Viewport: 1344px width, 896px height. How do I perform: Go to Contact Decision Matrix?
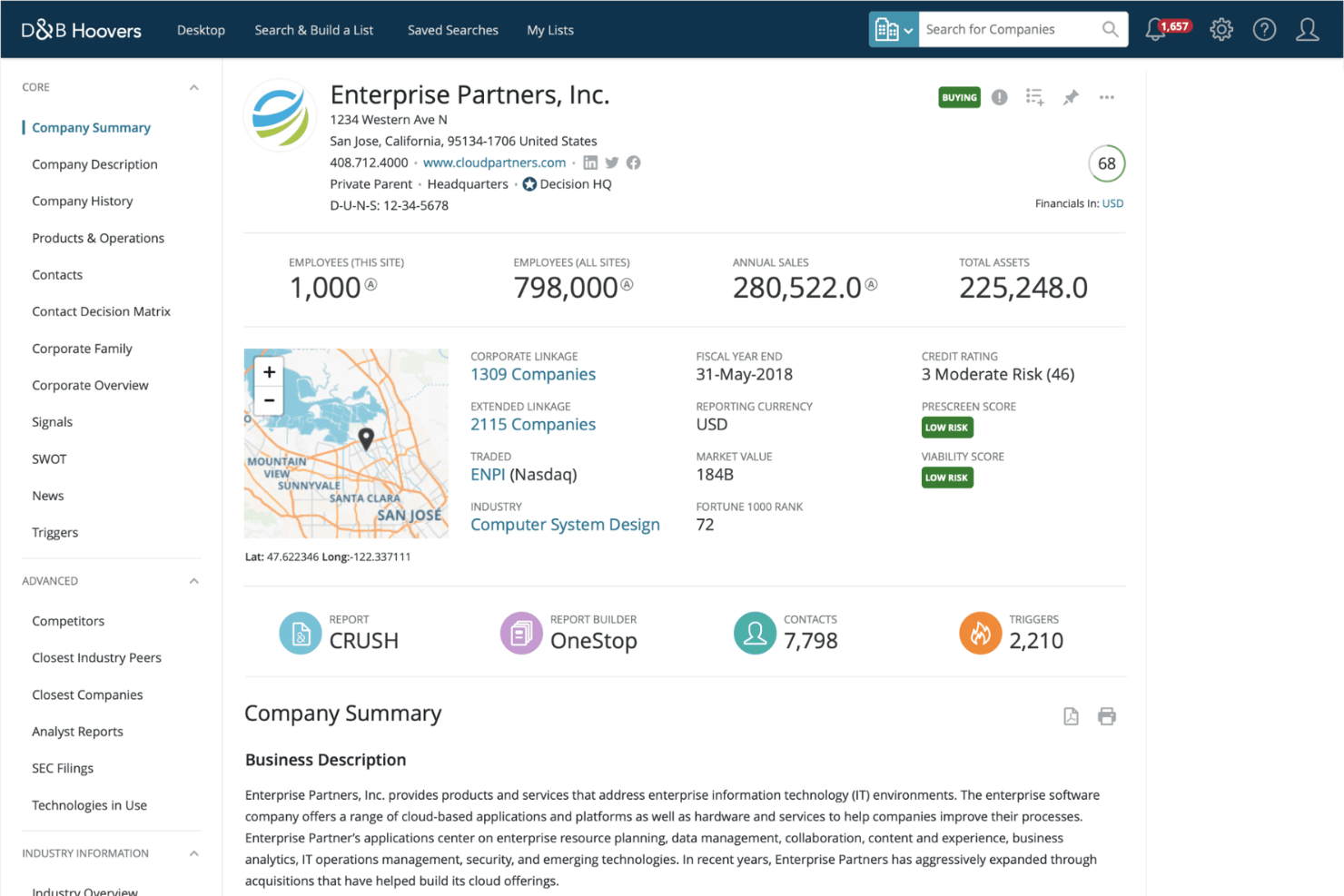click(101, 311)
